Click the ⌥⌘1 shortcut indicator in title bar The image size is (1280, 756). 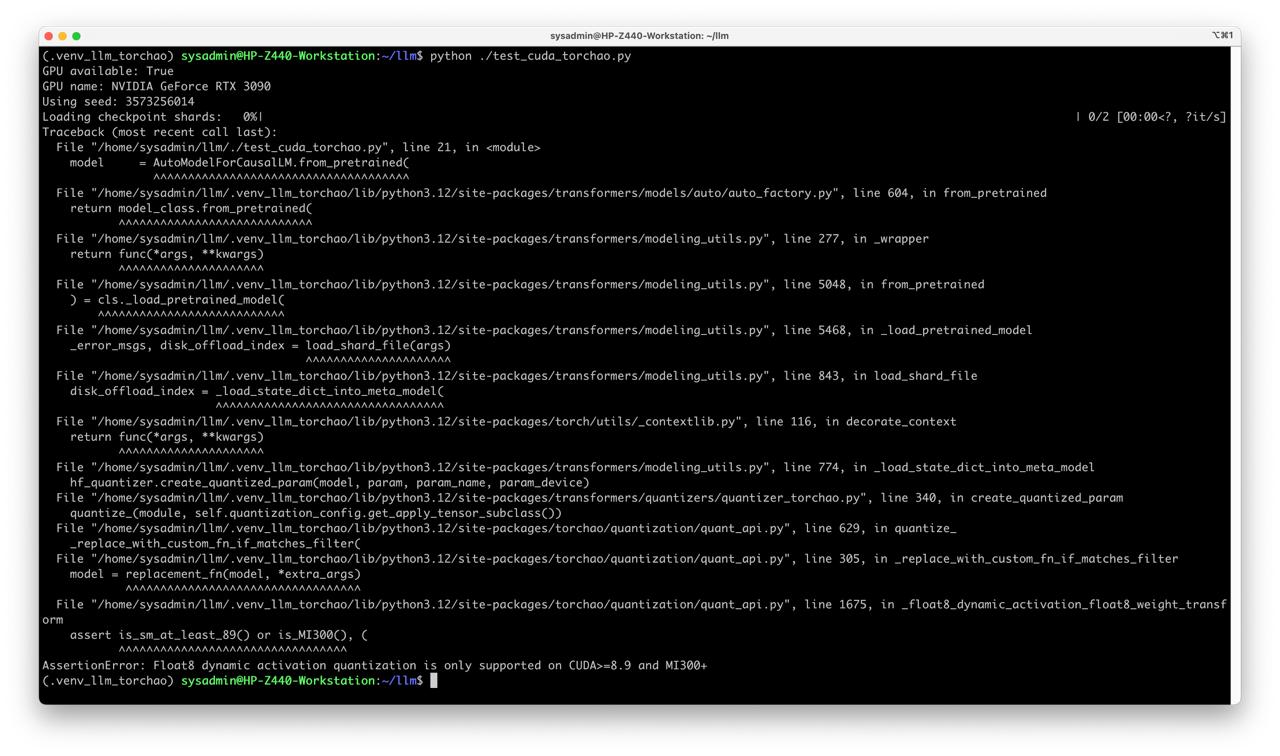coord(1222,36)
